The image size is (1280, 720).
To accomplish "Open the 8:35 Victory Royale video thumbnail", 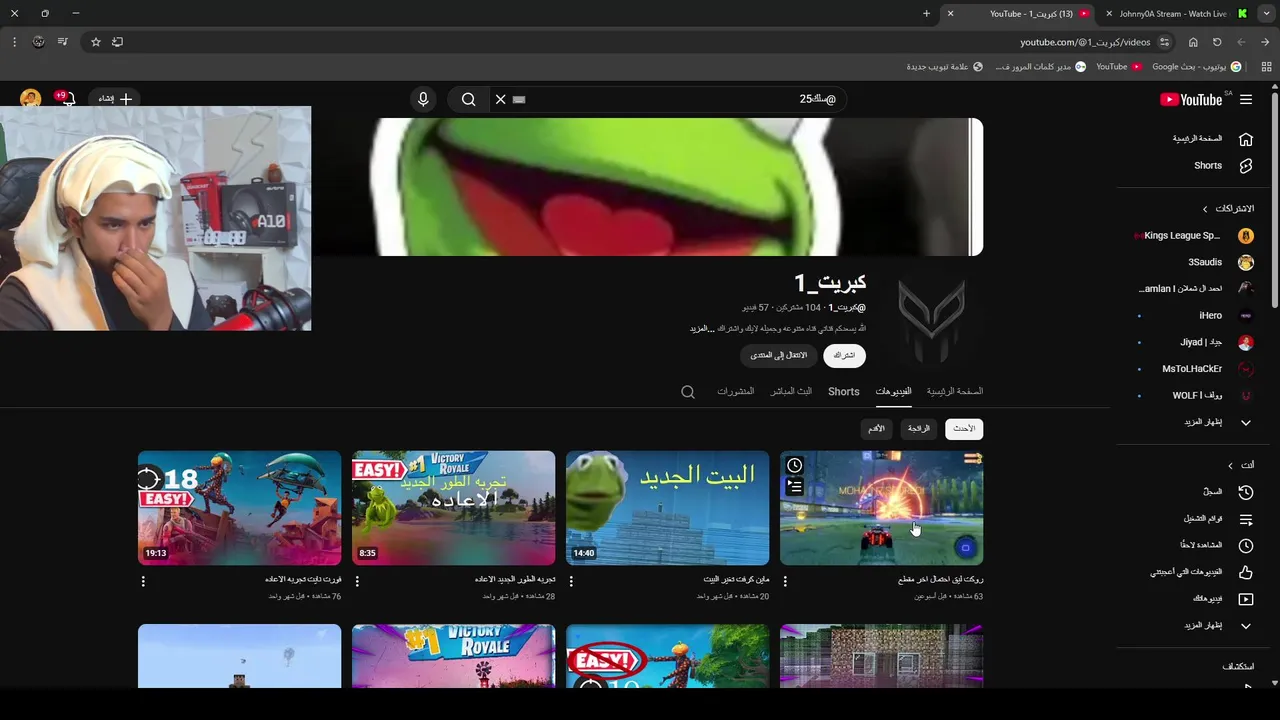I will click(x=453, y=508).
